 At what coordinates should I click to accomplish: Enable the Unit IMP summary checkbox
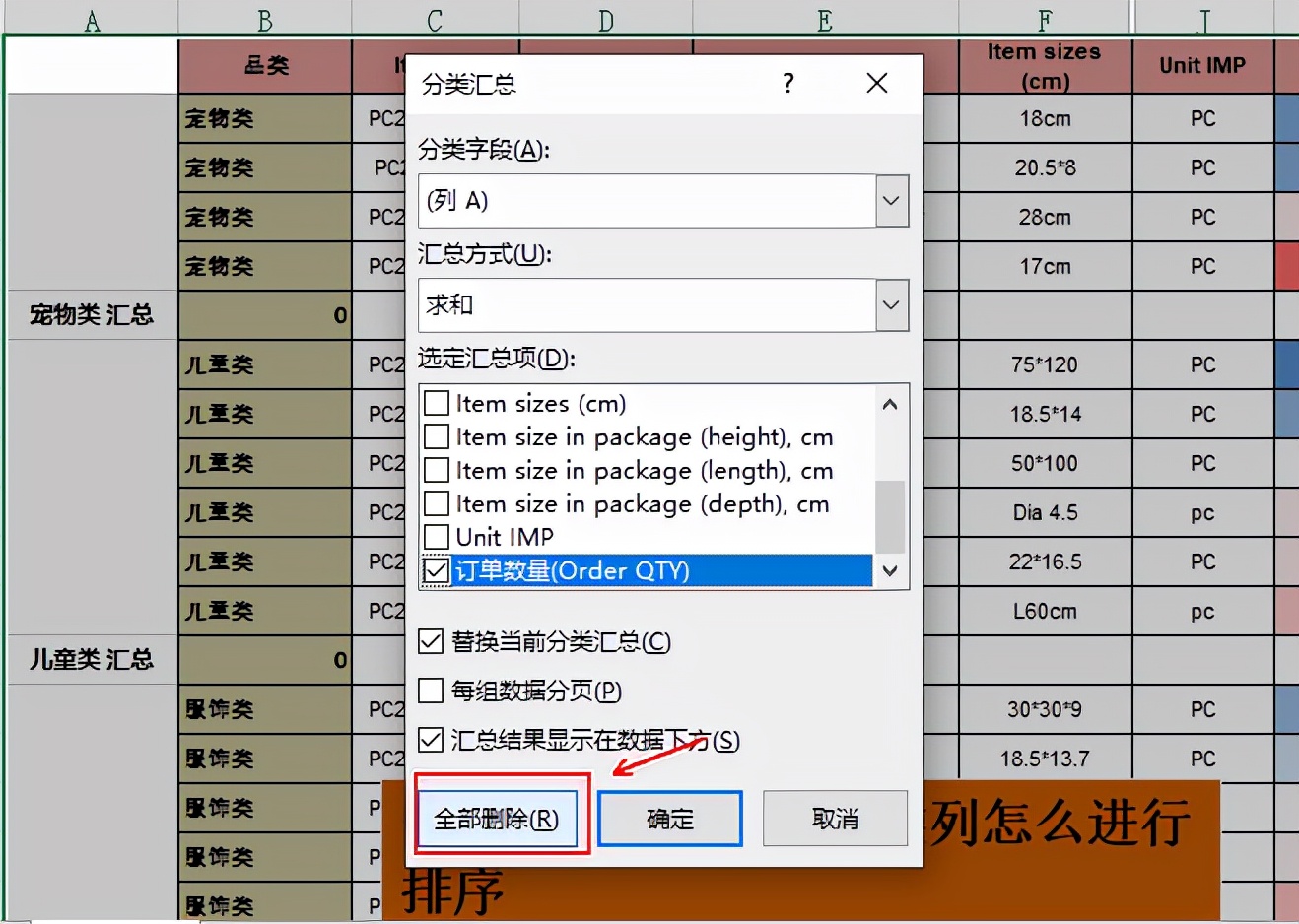tap(436, 537)
